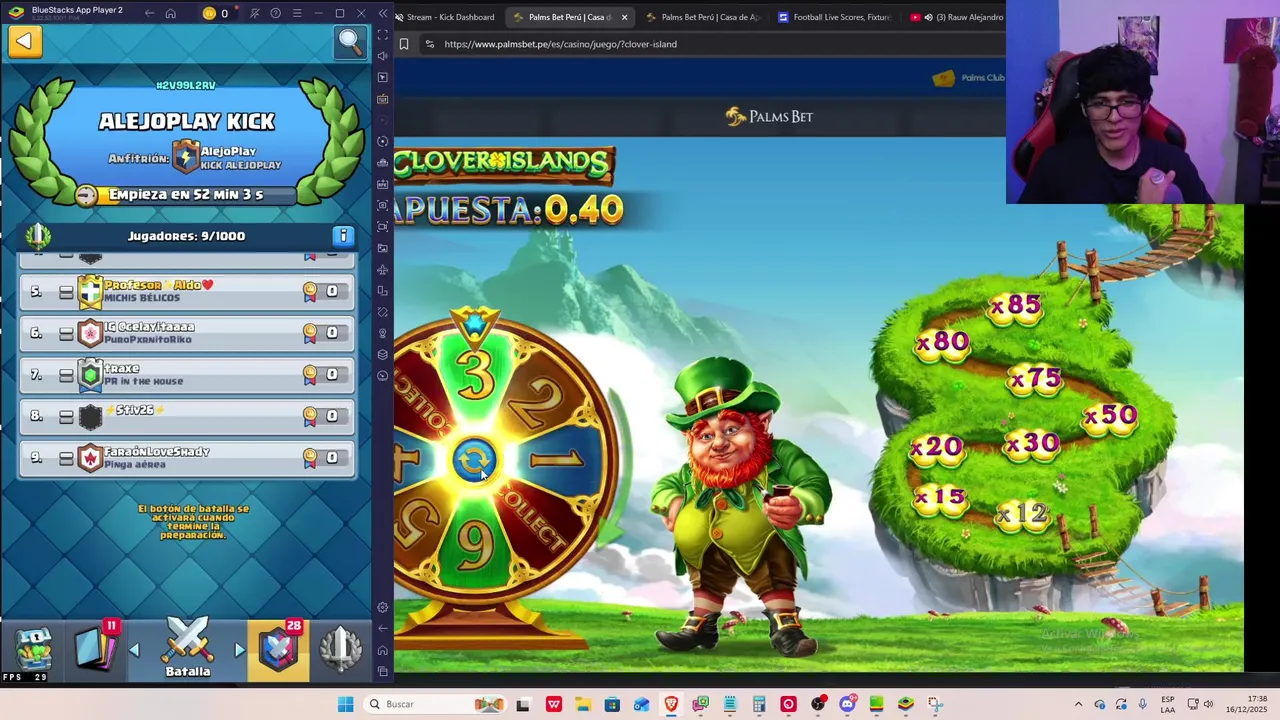Close the active Palms Bet Perú tab
The width and height of the screenshot is (1280, 720).
pyautogui.click(x=624, y=17)
